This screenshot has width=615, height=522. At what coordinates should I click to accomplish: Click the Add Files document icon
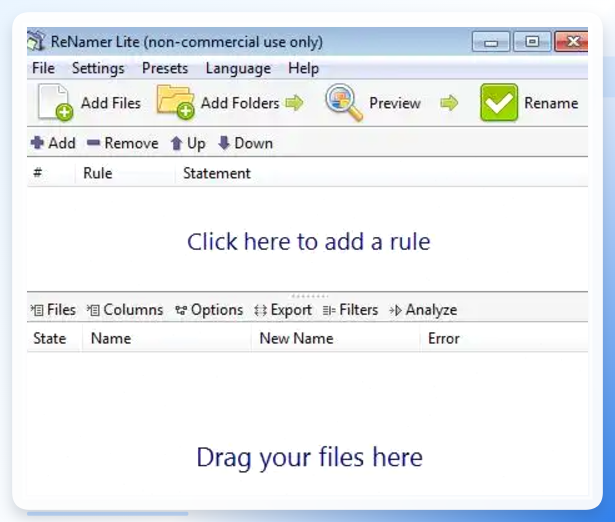click(55, 102)
